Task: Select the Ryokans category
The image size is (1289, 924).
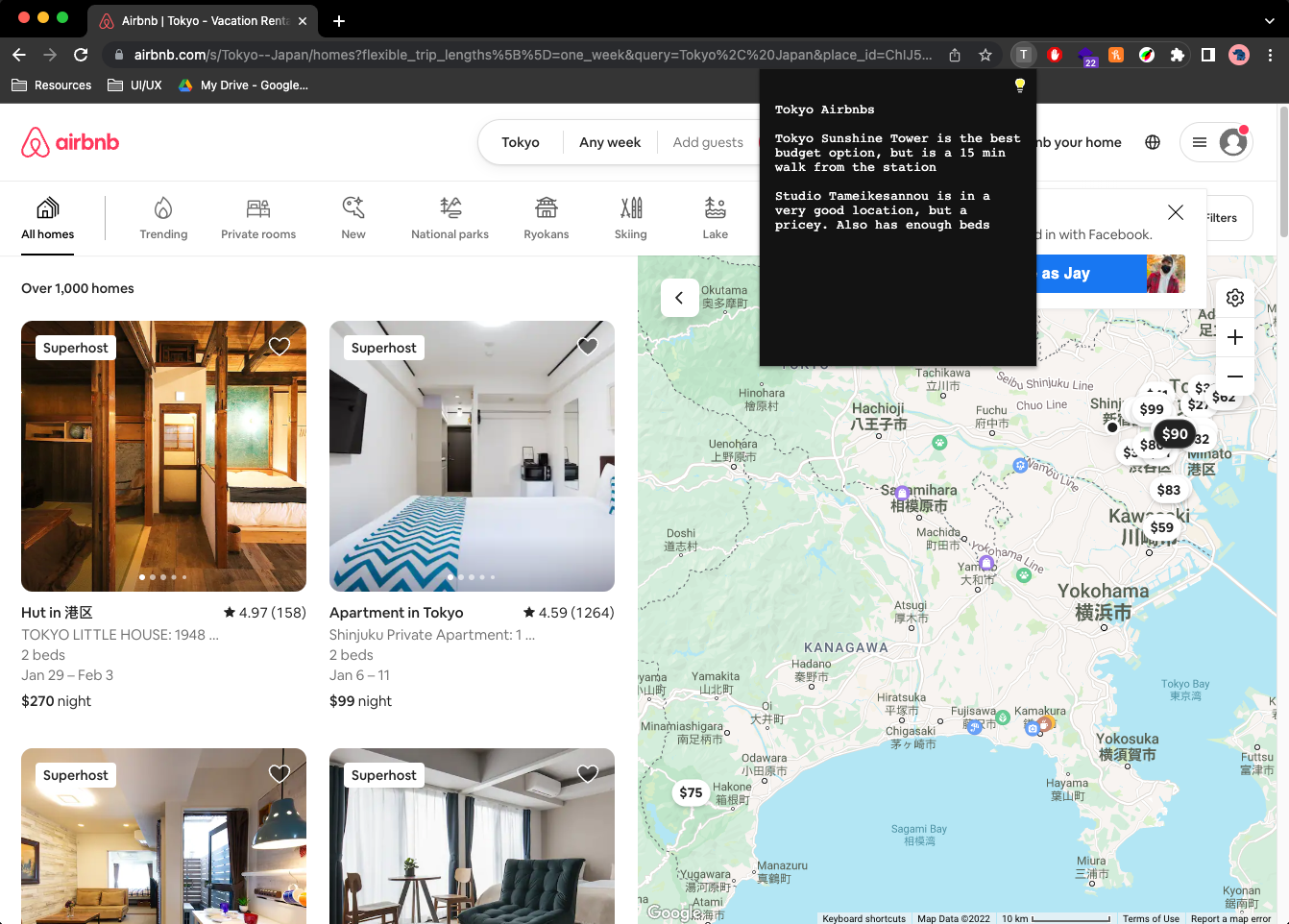Action: [547, 218]
